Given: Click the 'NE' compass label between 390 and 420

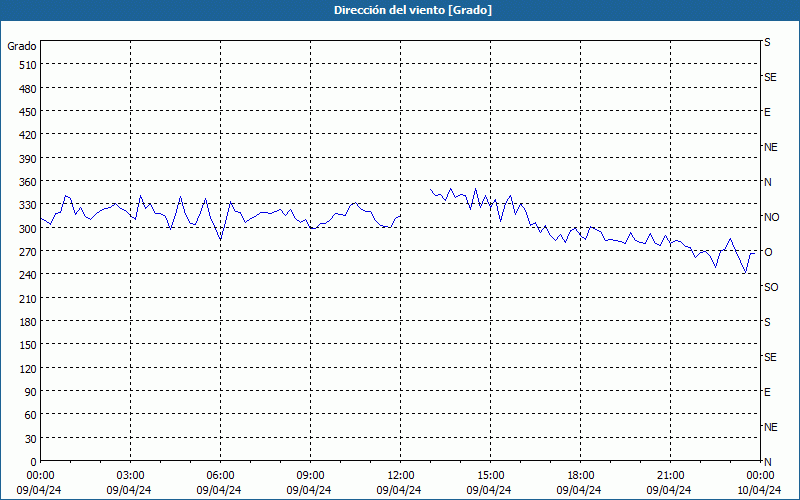Looking at the screenshot, I should 770,147.
